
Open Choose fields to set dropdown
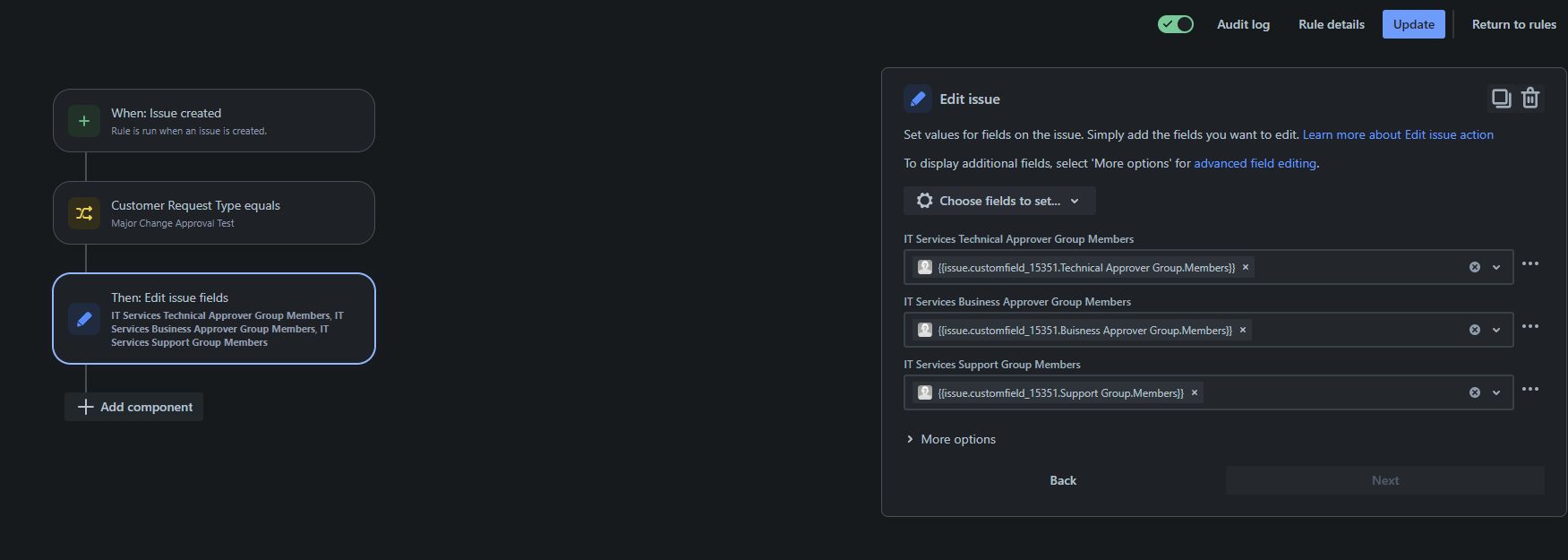click(999, 201)
